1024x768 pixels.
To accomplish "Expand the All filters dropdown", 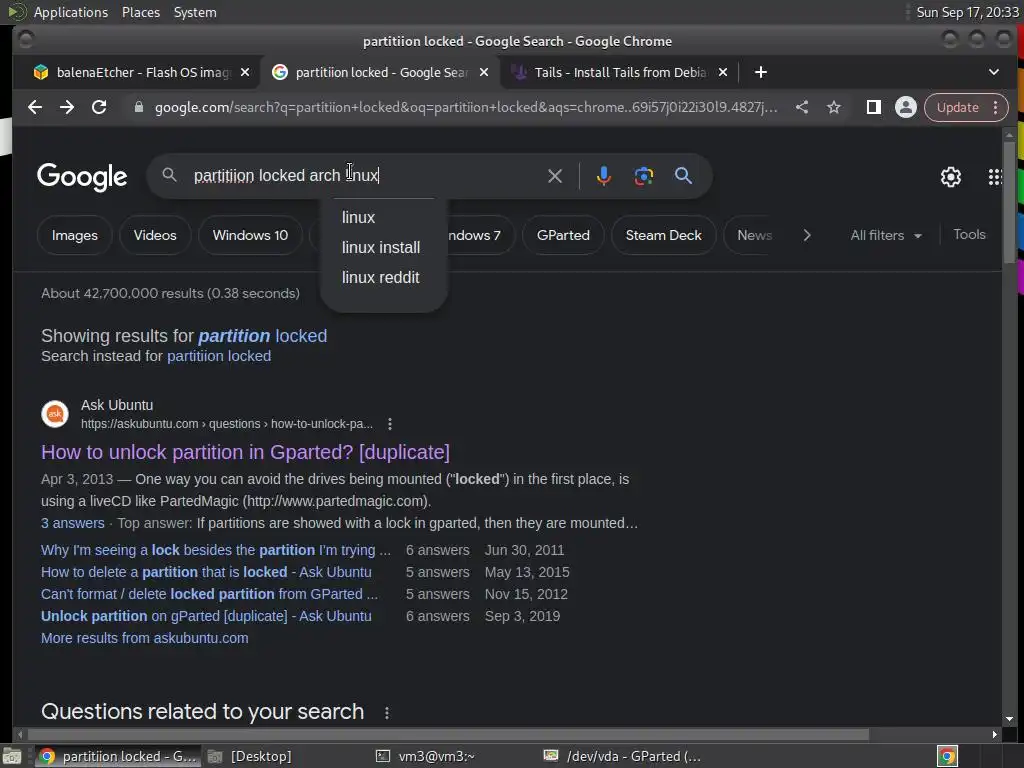I will (886, 235).
